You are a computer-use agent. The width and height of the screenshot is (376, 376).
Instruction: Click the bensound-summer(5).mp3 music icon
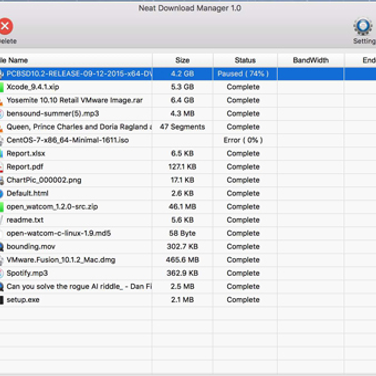coord(2,114)
